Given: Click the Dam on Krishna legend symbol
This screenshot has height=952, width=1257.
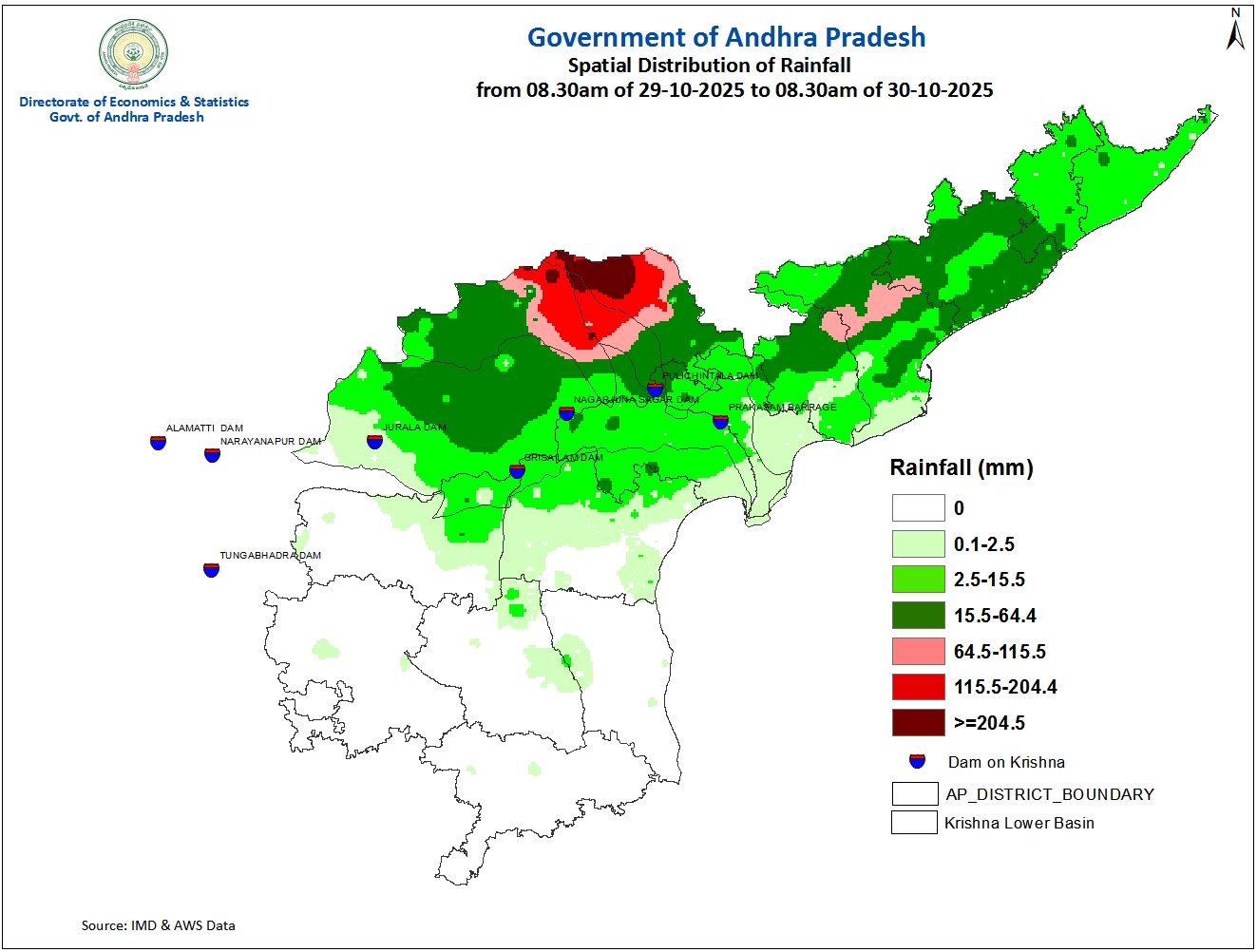Looking at the screenshot, I should pos(917,761).
